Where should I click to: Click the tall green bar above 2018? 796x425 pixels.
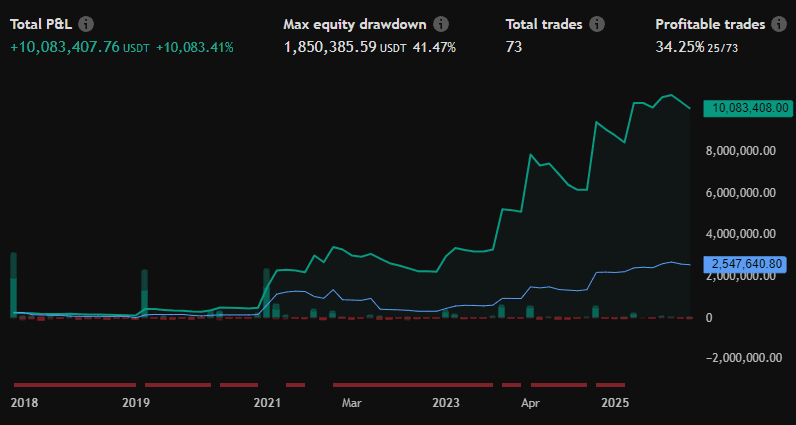click(x=14, y=285)
